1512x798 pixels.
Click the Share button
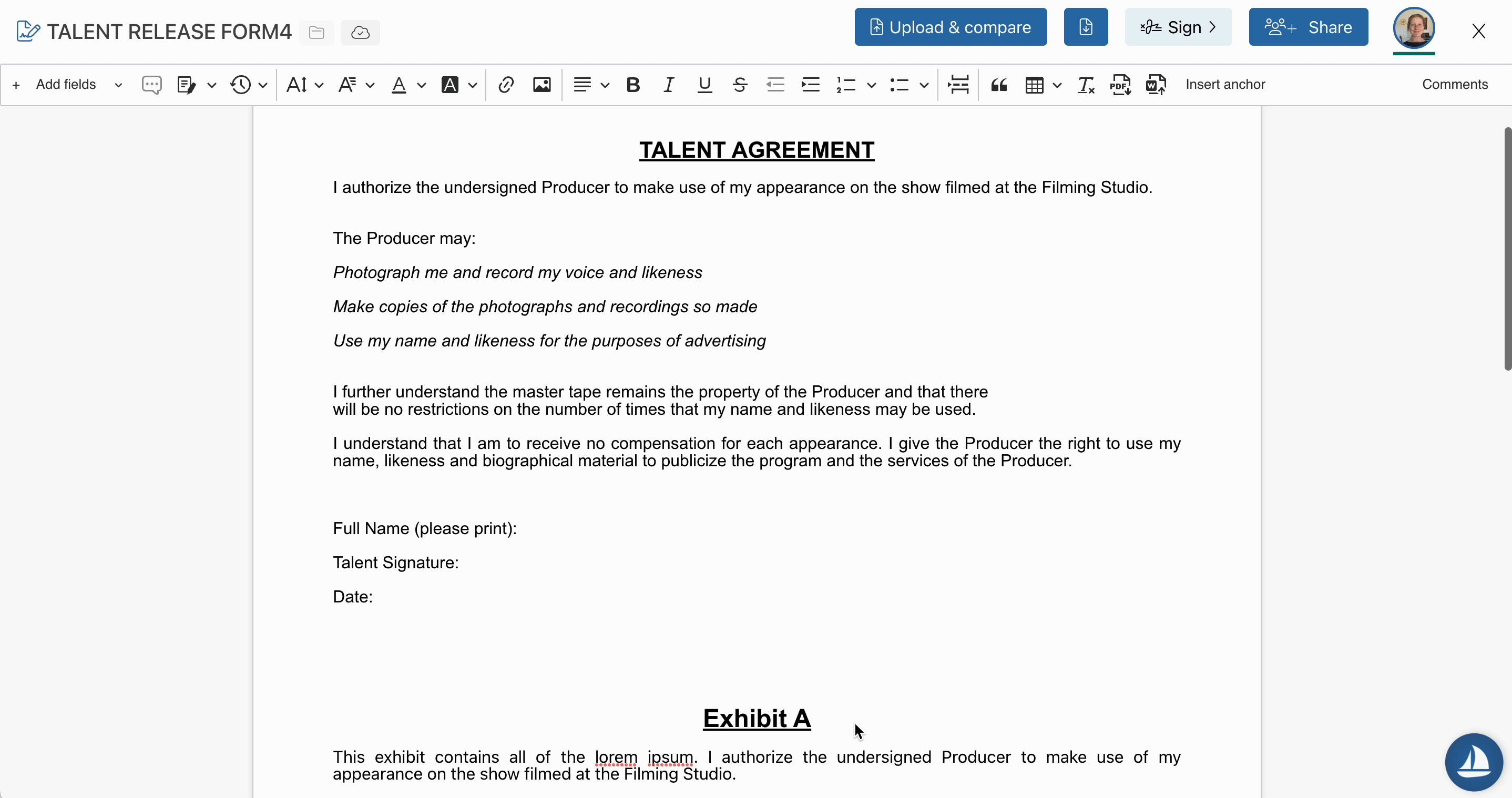[x=1309, y=27]
